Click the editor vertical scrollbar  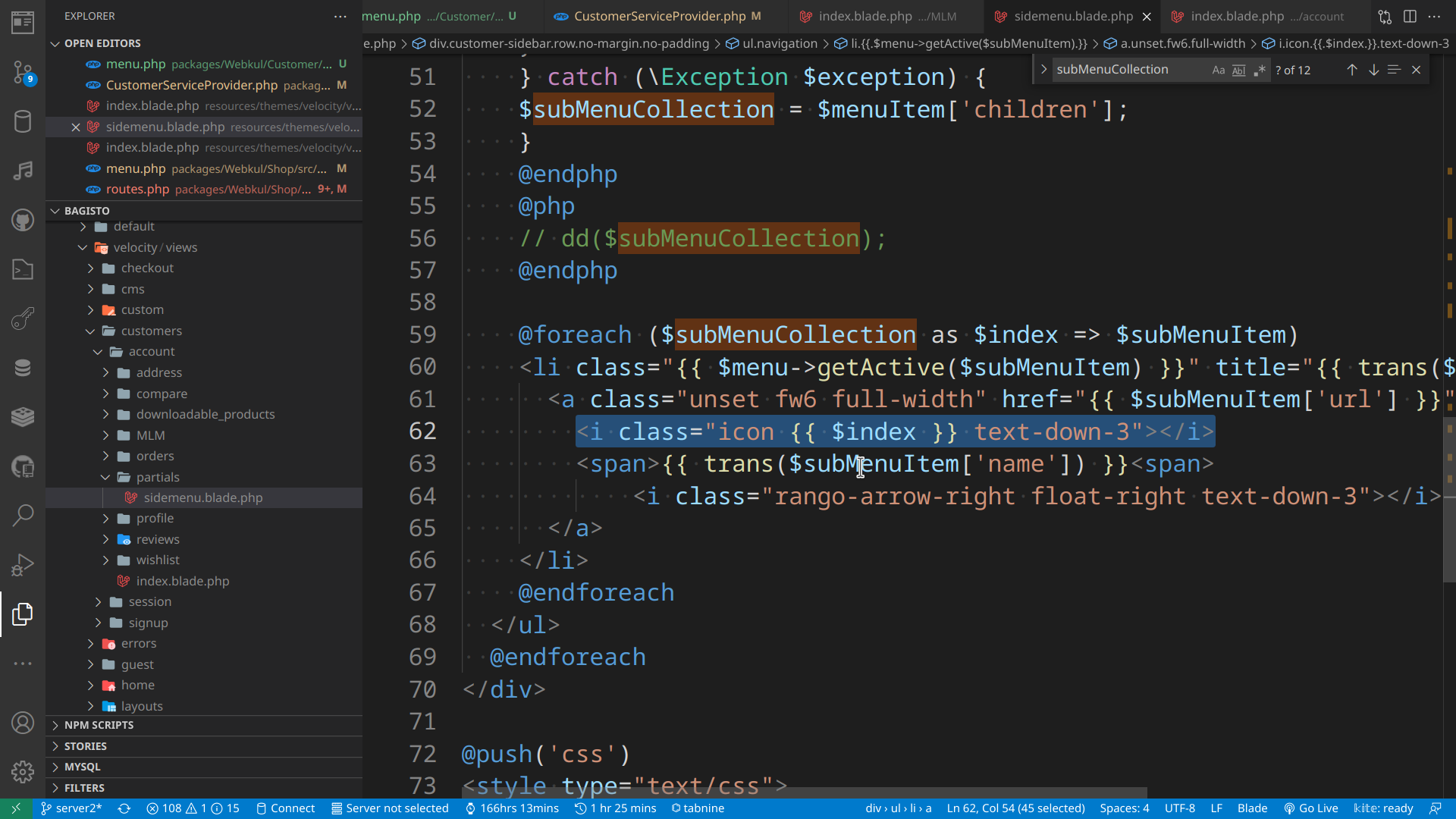pyautogui.click(x=1449, y=500)
